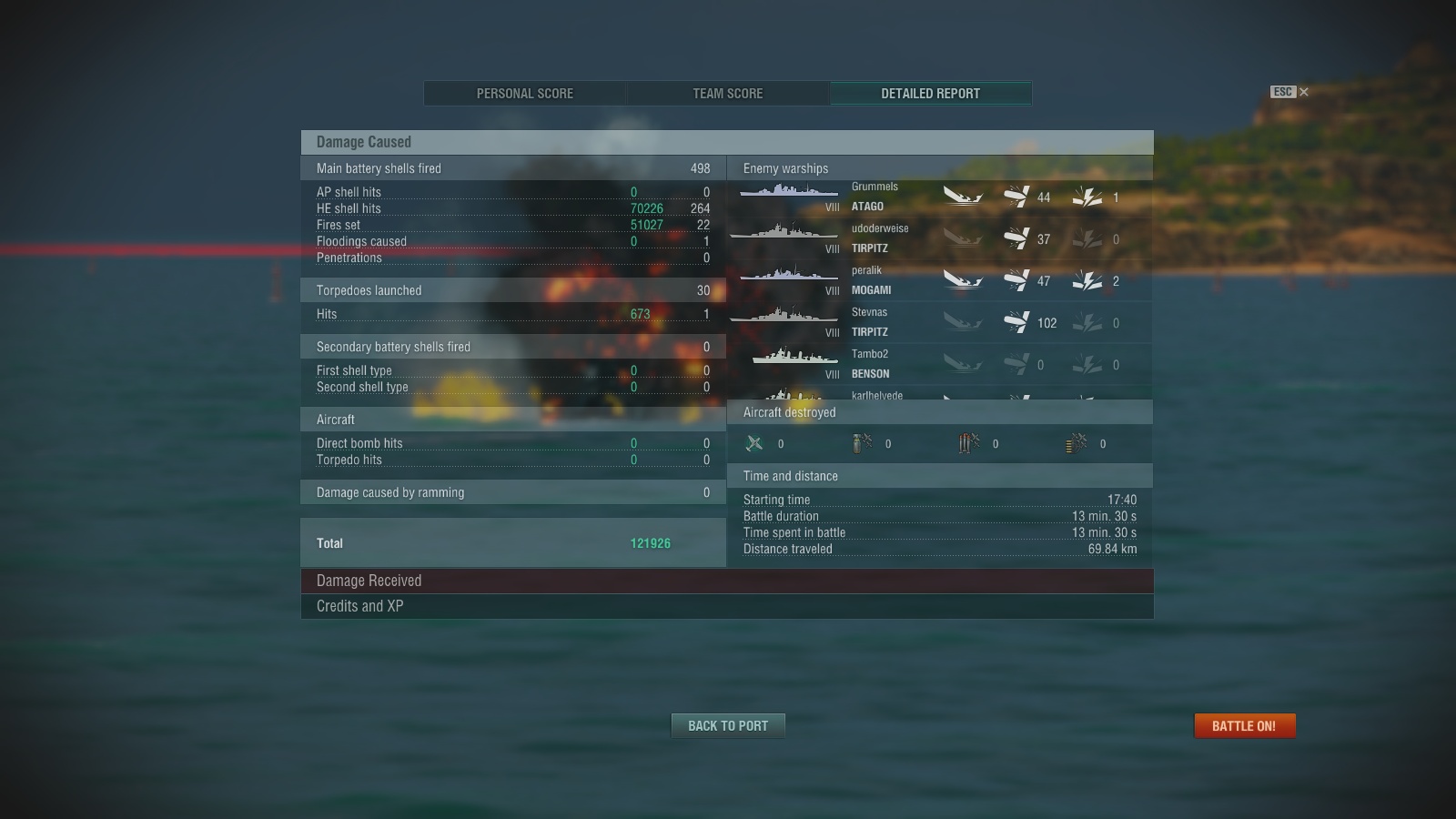The width and height of the screenshot is (1456, 819).
Task: Expand the Credits and XP section
Action: pos(727,606)
